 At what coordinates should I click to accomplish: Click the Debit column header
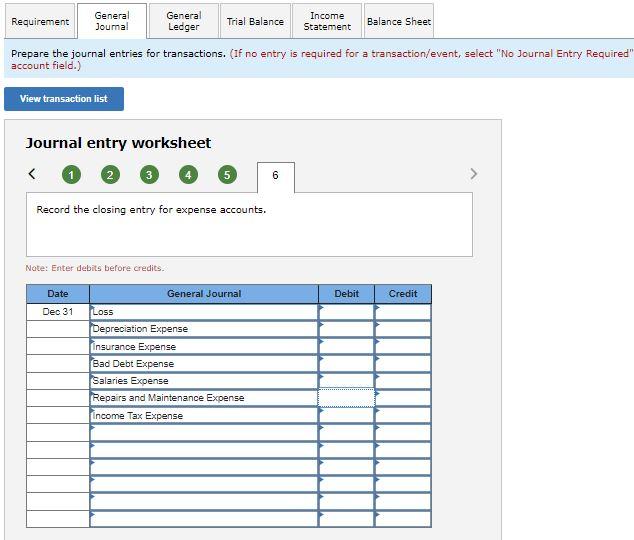347,294
